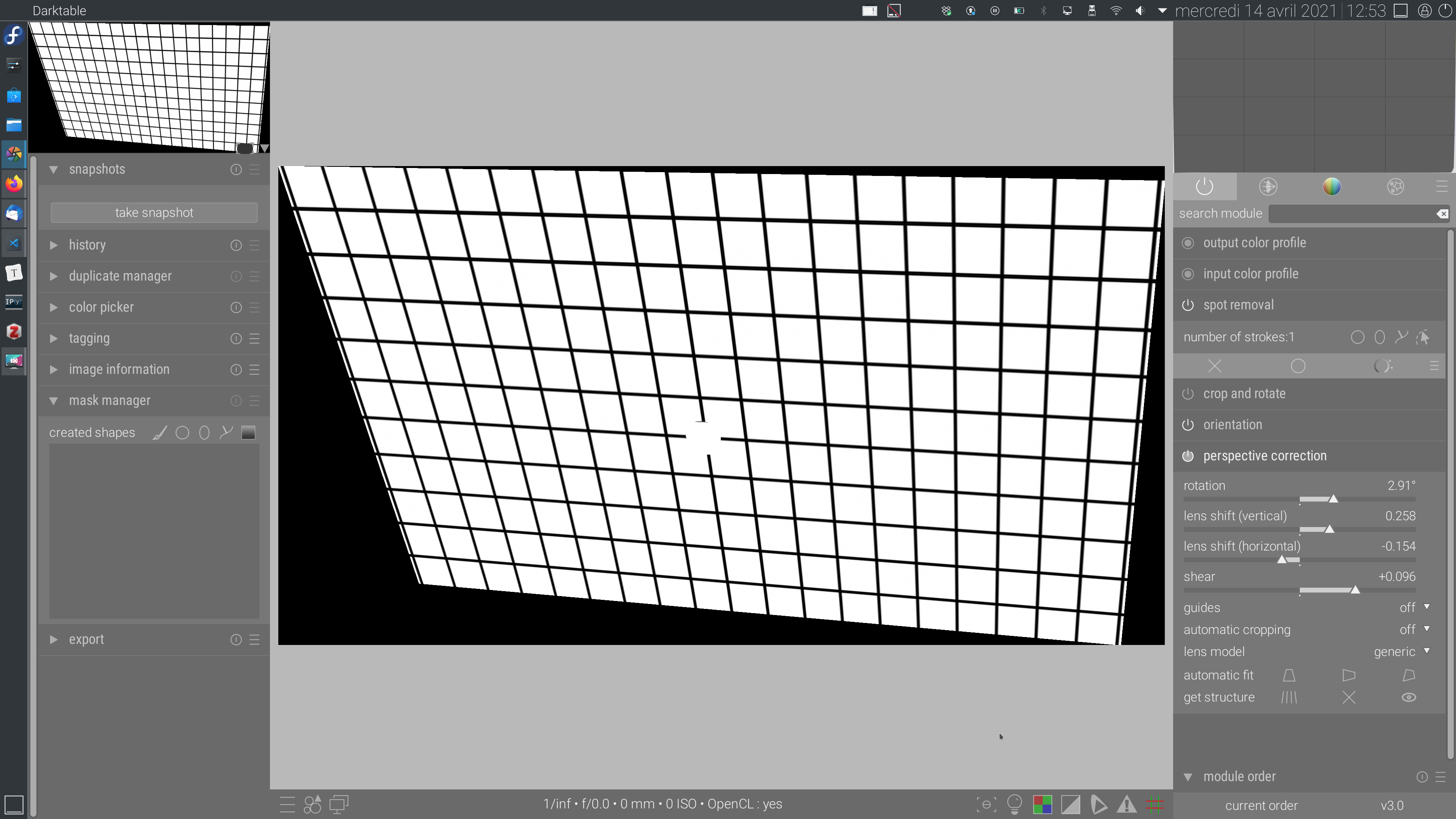Disable the perspective correction module
The height and width of the screenshot is (819, 1456).
coord(1189,455)
